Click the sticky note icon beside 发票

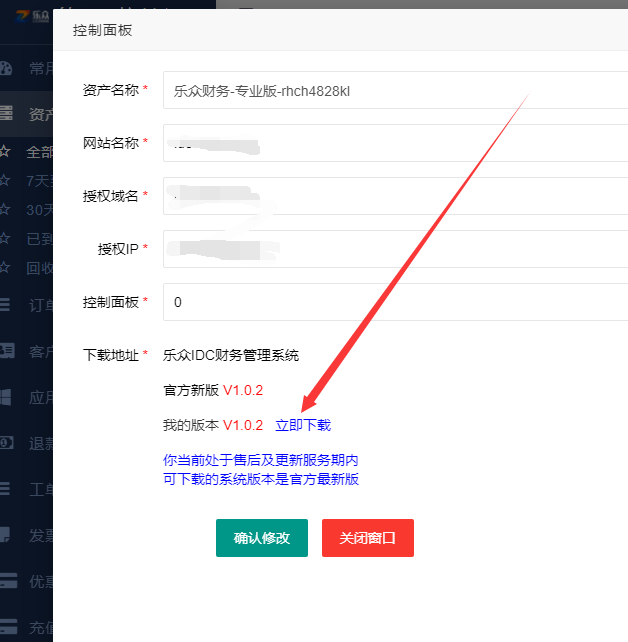5,535
